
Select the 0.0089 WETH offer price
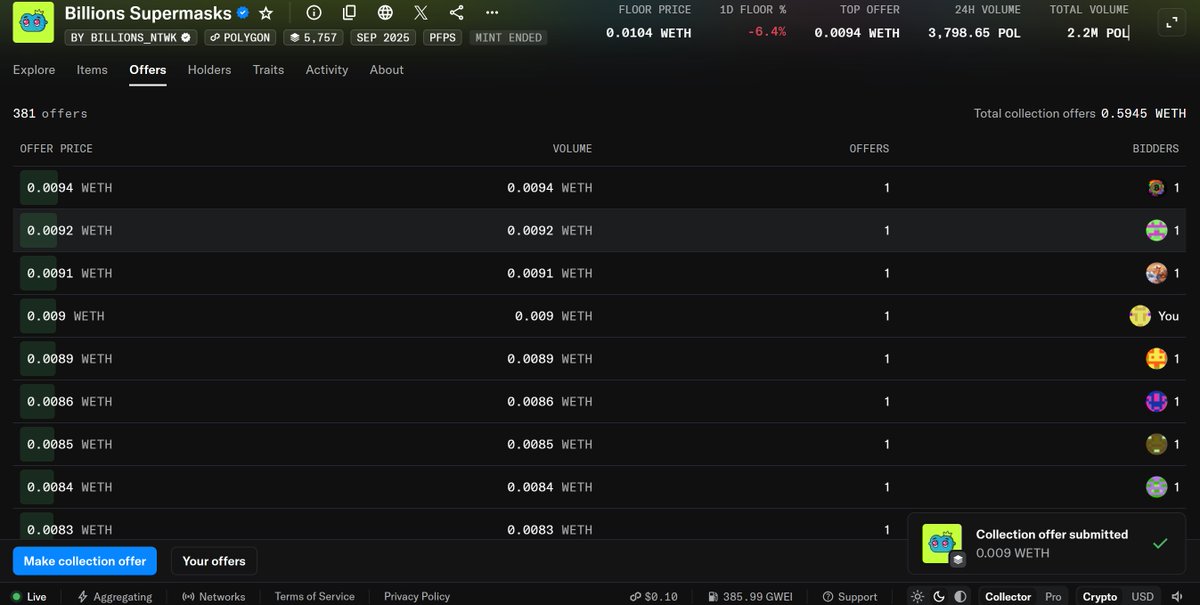(x=69, y=359)
